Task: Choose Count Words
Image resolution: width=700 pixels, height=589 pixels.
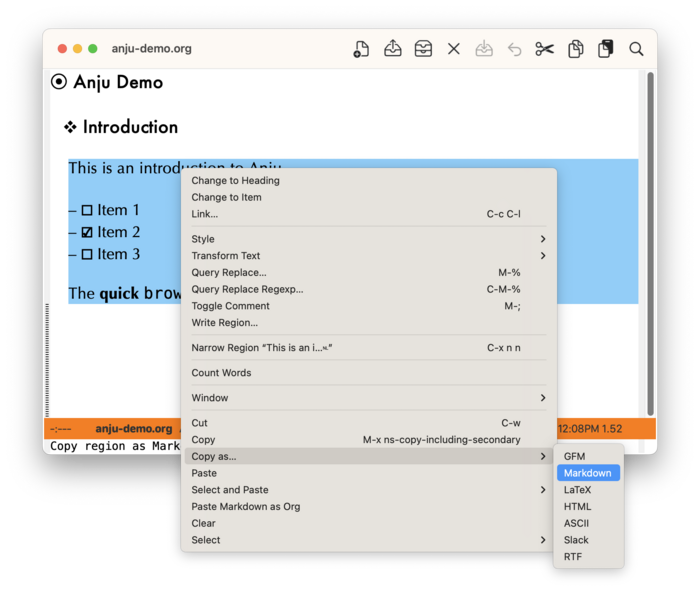Action: click(369, 373)
